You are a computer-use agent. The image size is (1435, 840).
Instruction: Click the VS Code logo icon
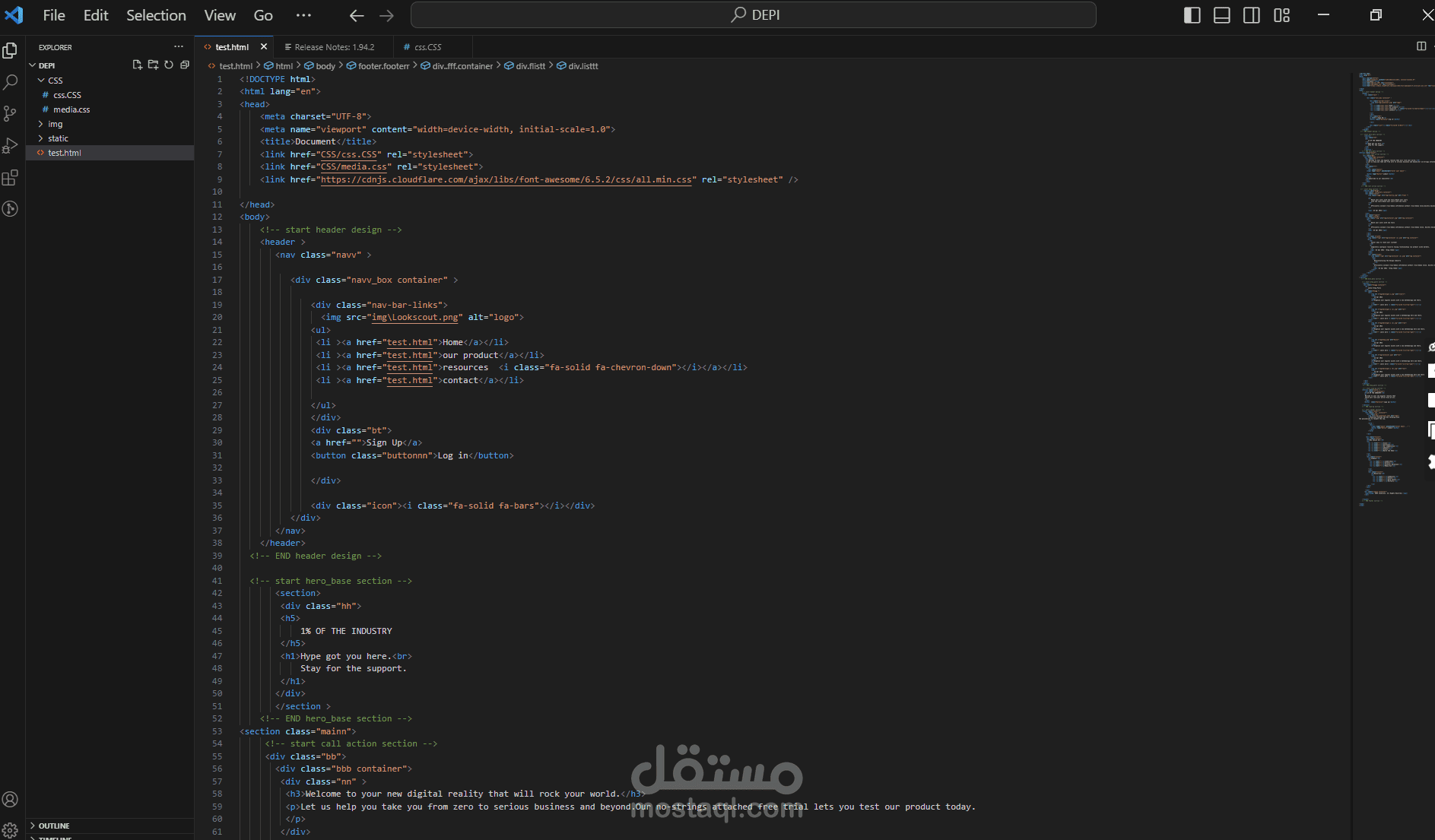click(x=14, y=14)
